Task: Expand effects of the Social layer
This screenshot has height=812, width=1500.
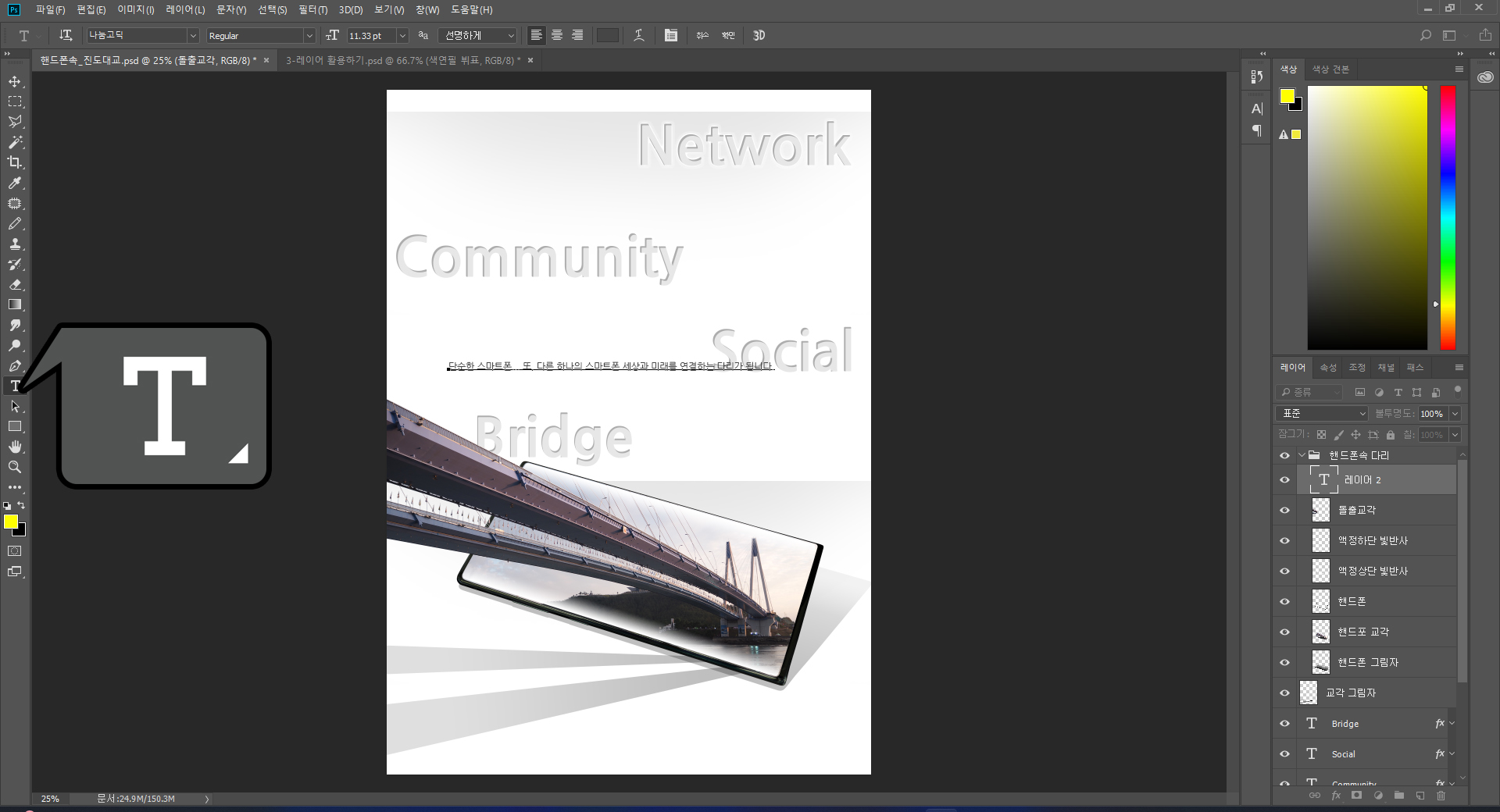Action: (x=1452, y=754)
